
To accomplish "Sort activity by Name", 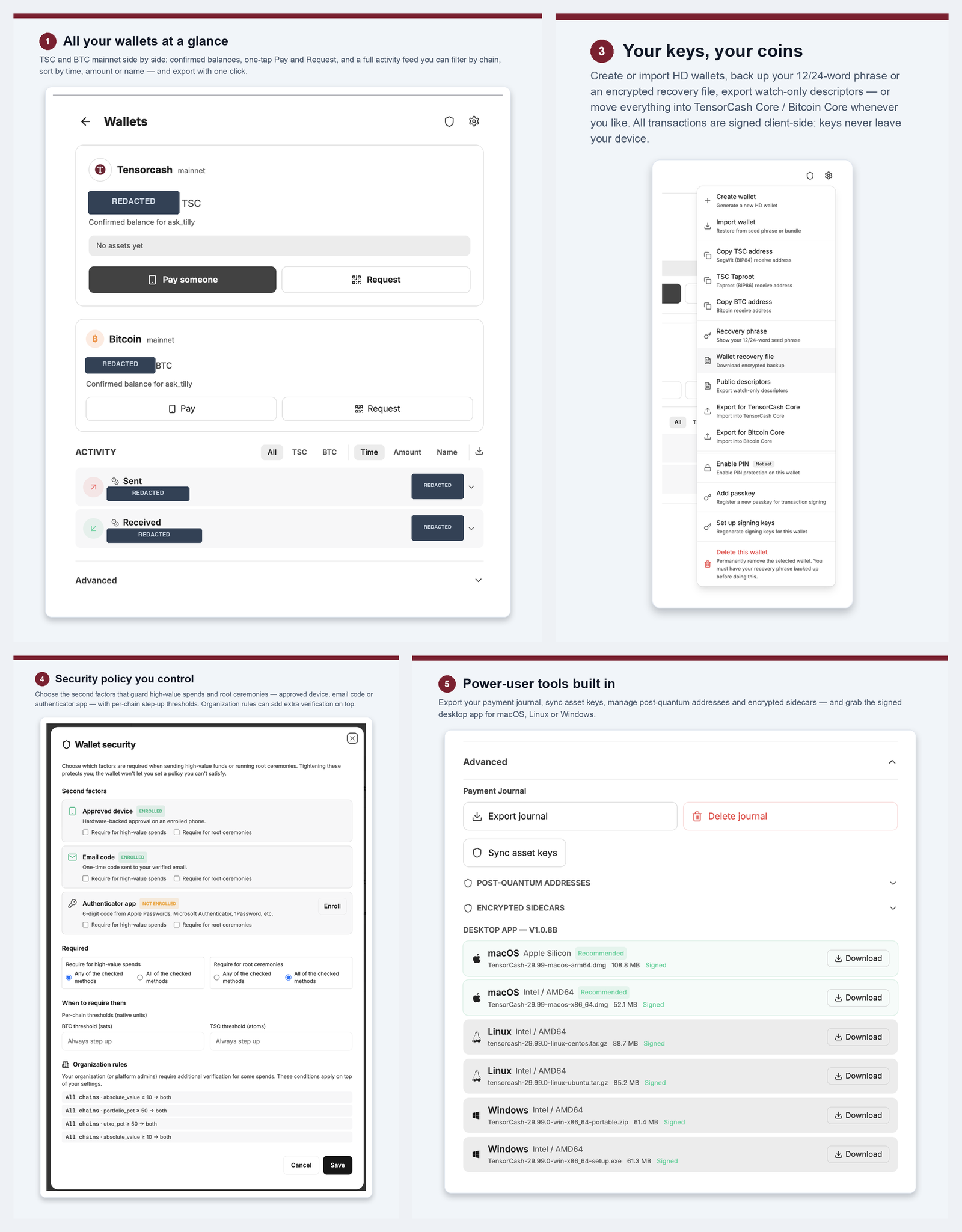I will click(x=447, y=452).
